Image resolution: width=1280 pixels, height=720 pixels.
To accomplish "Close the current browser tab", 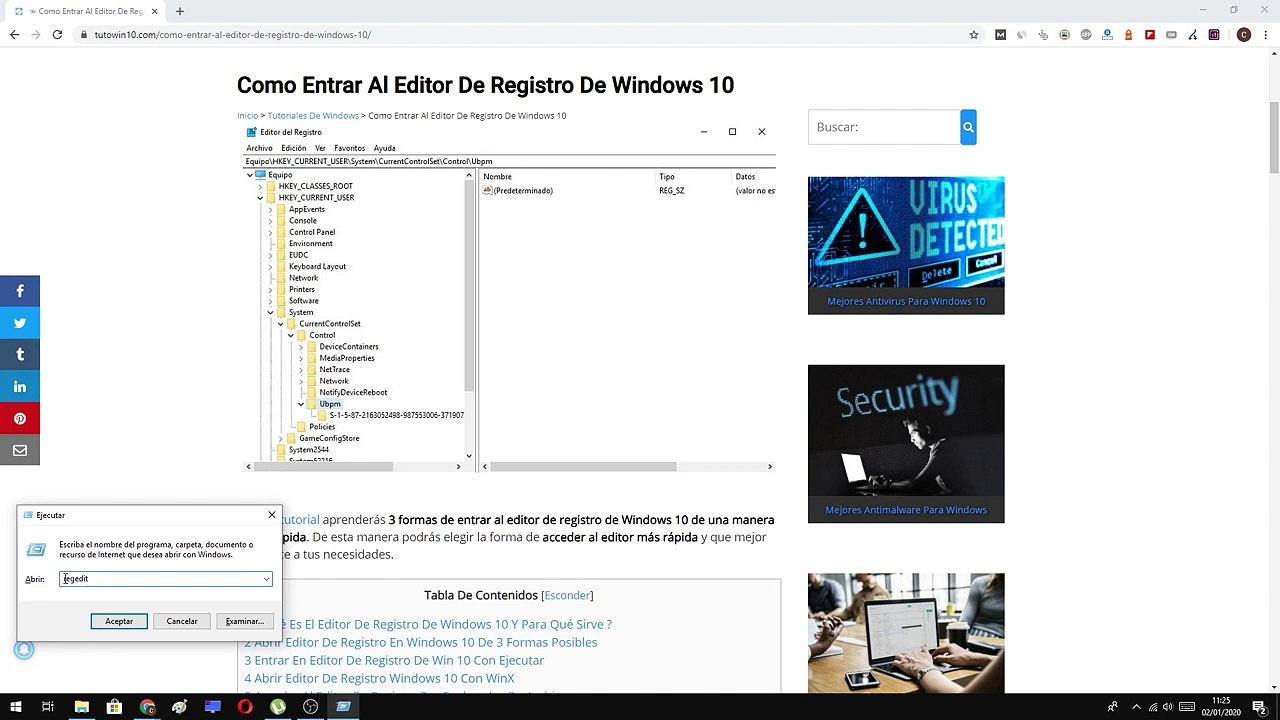I will tap(154, 11).
